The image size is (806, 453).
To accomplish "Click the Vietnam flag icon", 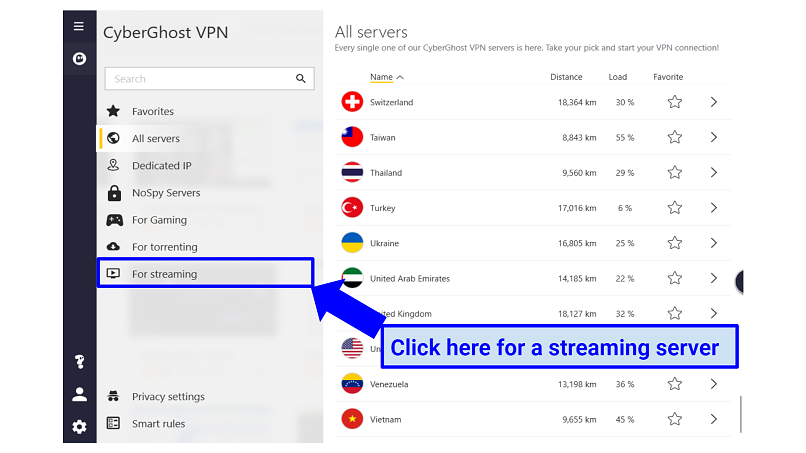I will coord(352,419).
